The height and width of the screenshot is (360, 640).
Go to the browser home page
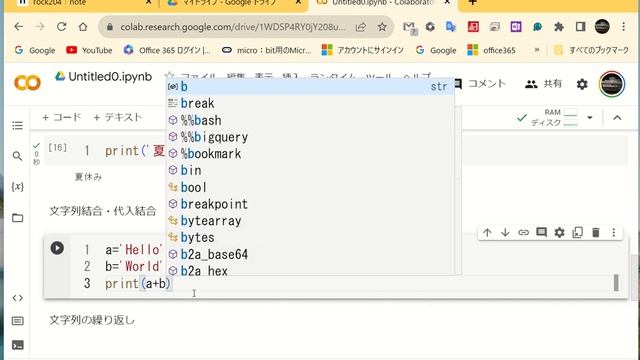click(x=83, y=27)
